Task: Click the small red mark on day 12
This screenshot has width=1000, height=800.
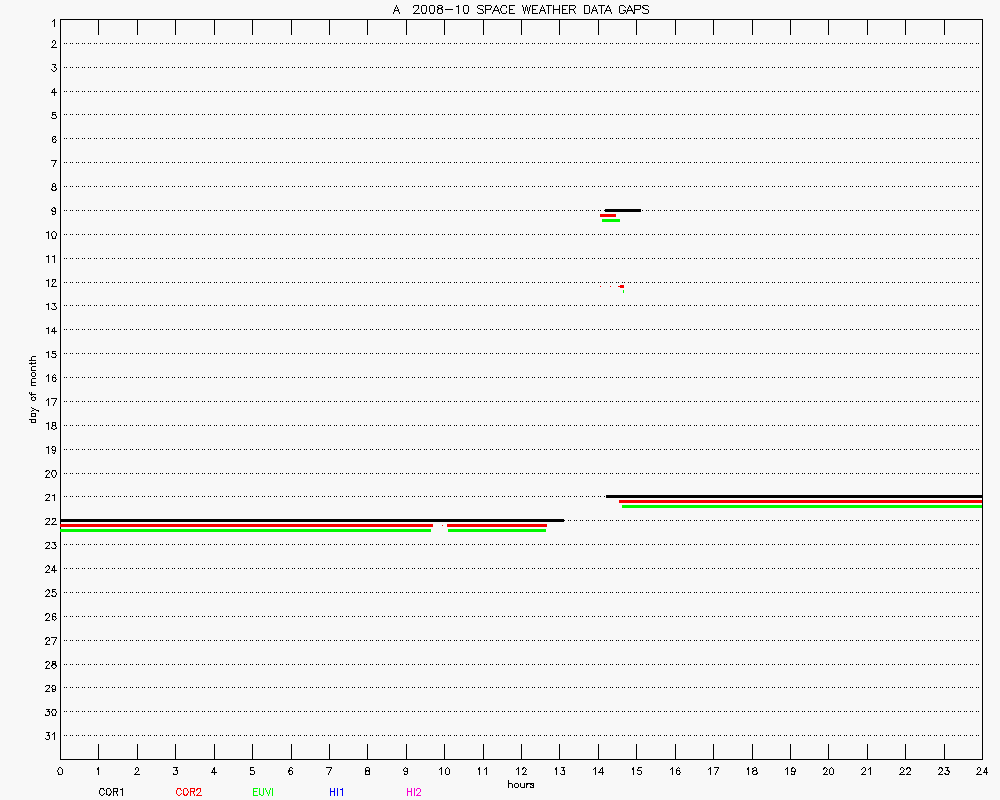Action: pos(621,287)
